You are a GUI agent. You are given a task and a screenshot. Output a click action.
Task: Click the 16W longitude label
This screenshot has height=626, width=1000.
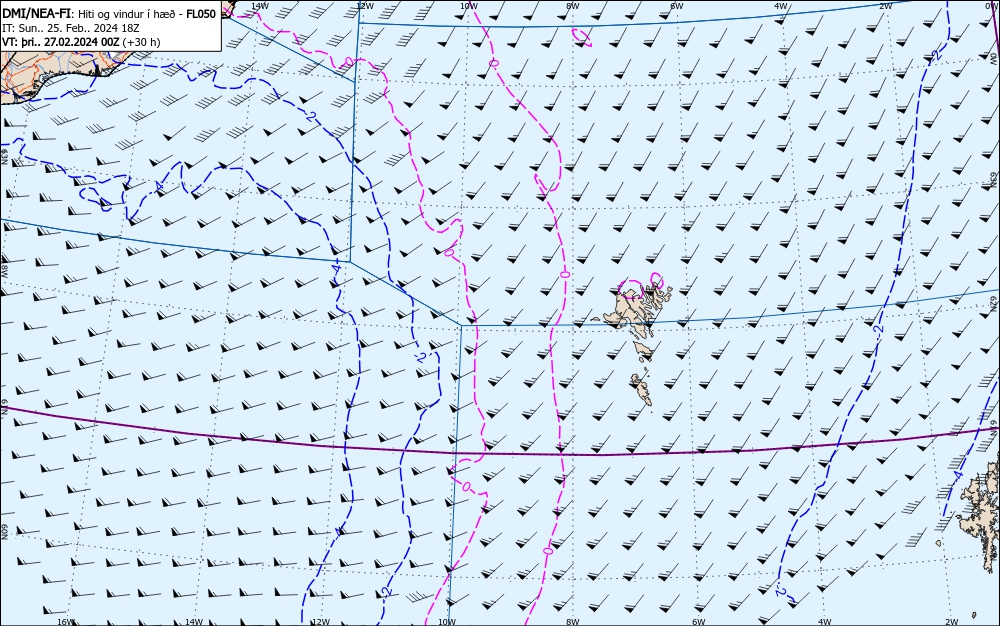coord(66,622)
